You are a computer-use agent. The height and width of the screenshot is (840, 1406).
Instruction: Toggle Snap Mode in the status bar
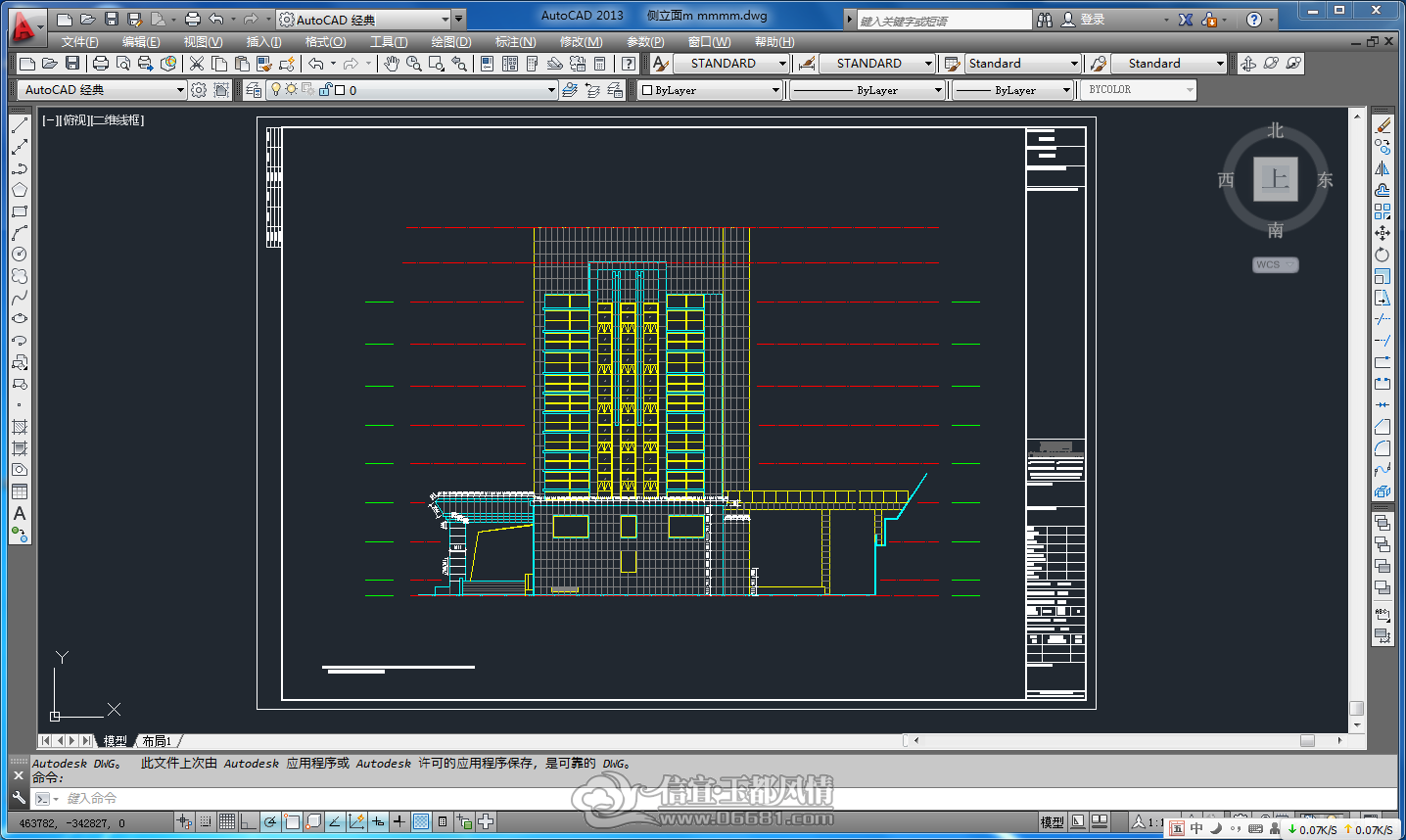(206, 822)
